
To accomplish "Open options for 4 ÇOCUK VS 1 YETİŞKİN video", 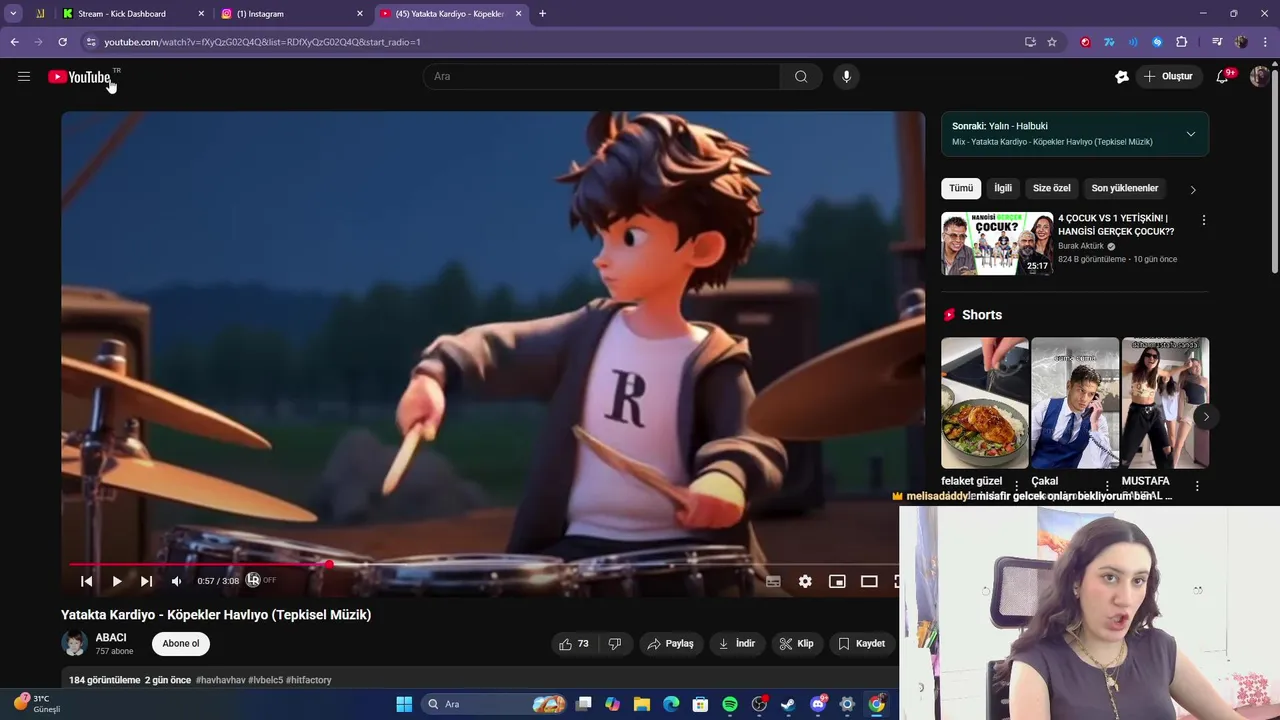I will pos(1203,220).
